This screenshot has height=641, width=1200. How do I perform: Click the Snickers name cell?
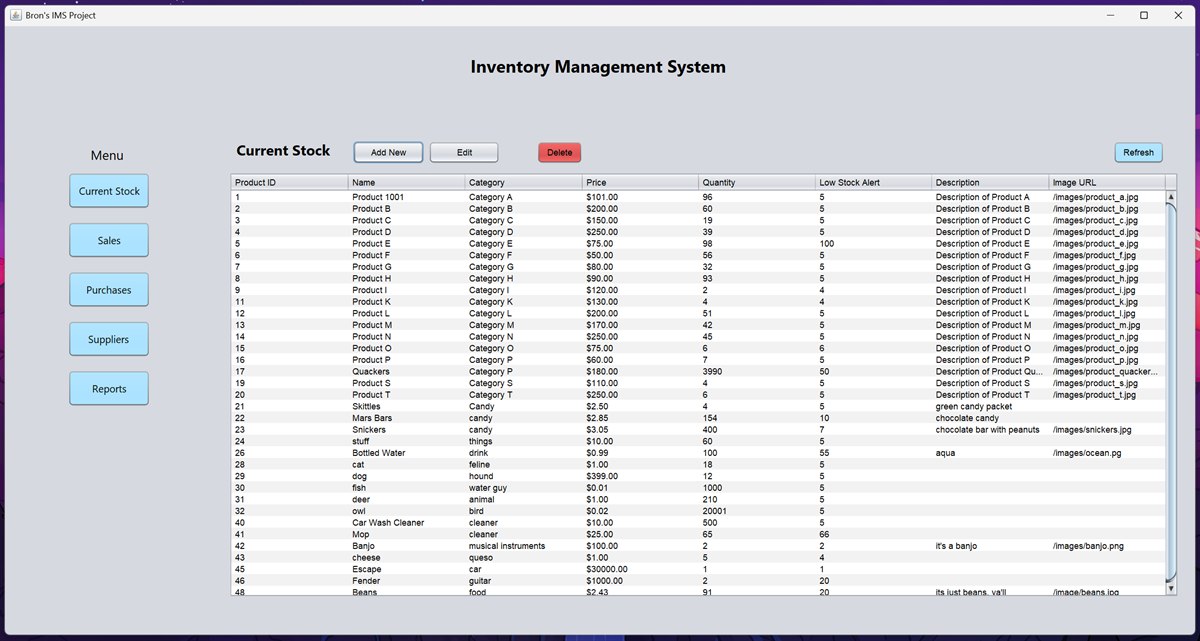click(x=406, y=429)
